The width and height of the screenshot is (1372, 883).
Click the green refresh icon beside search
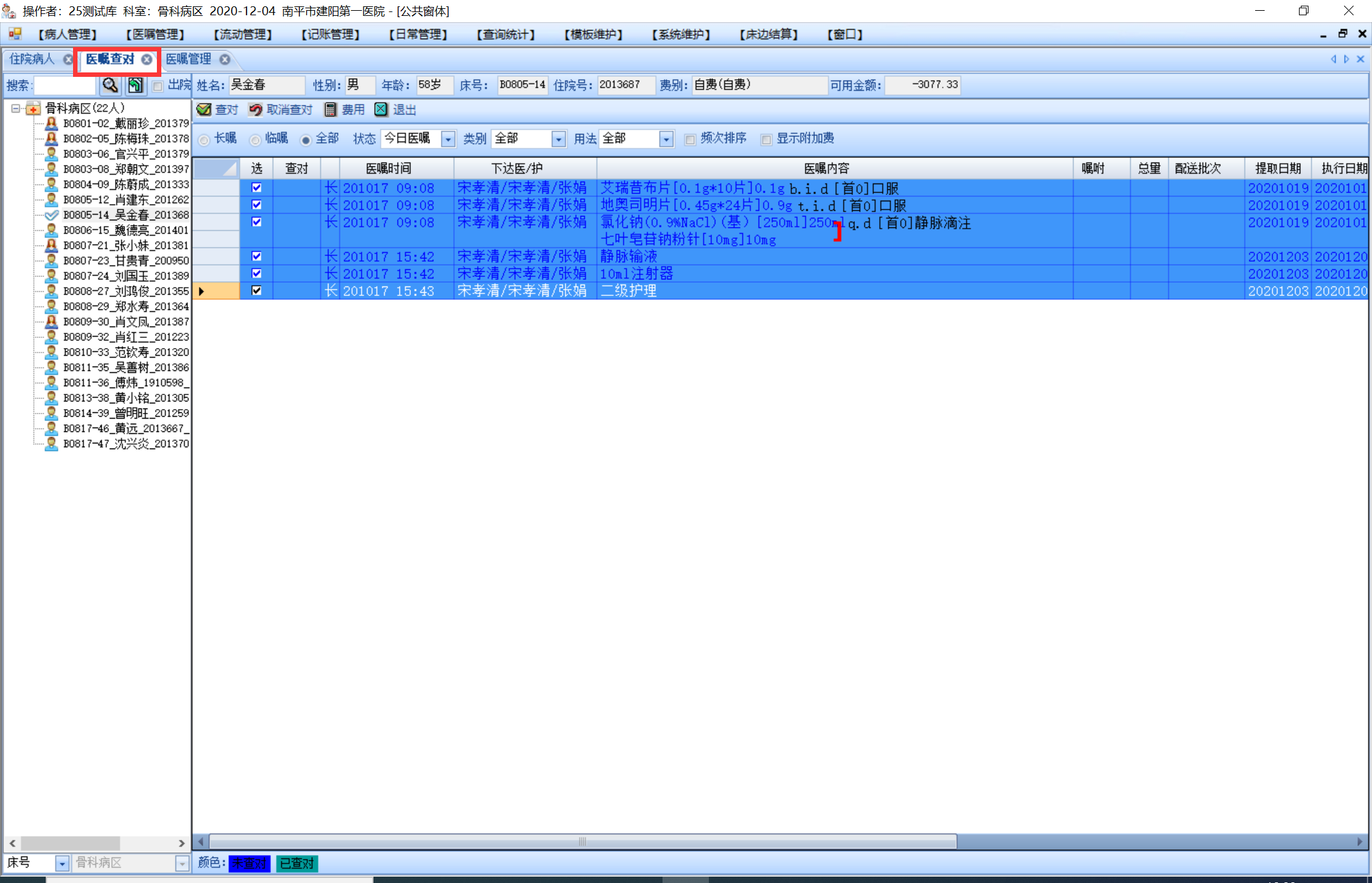[x=135, y=85]
